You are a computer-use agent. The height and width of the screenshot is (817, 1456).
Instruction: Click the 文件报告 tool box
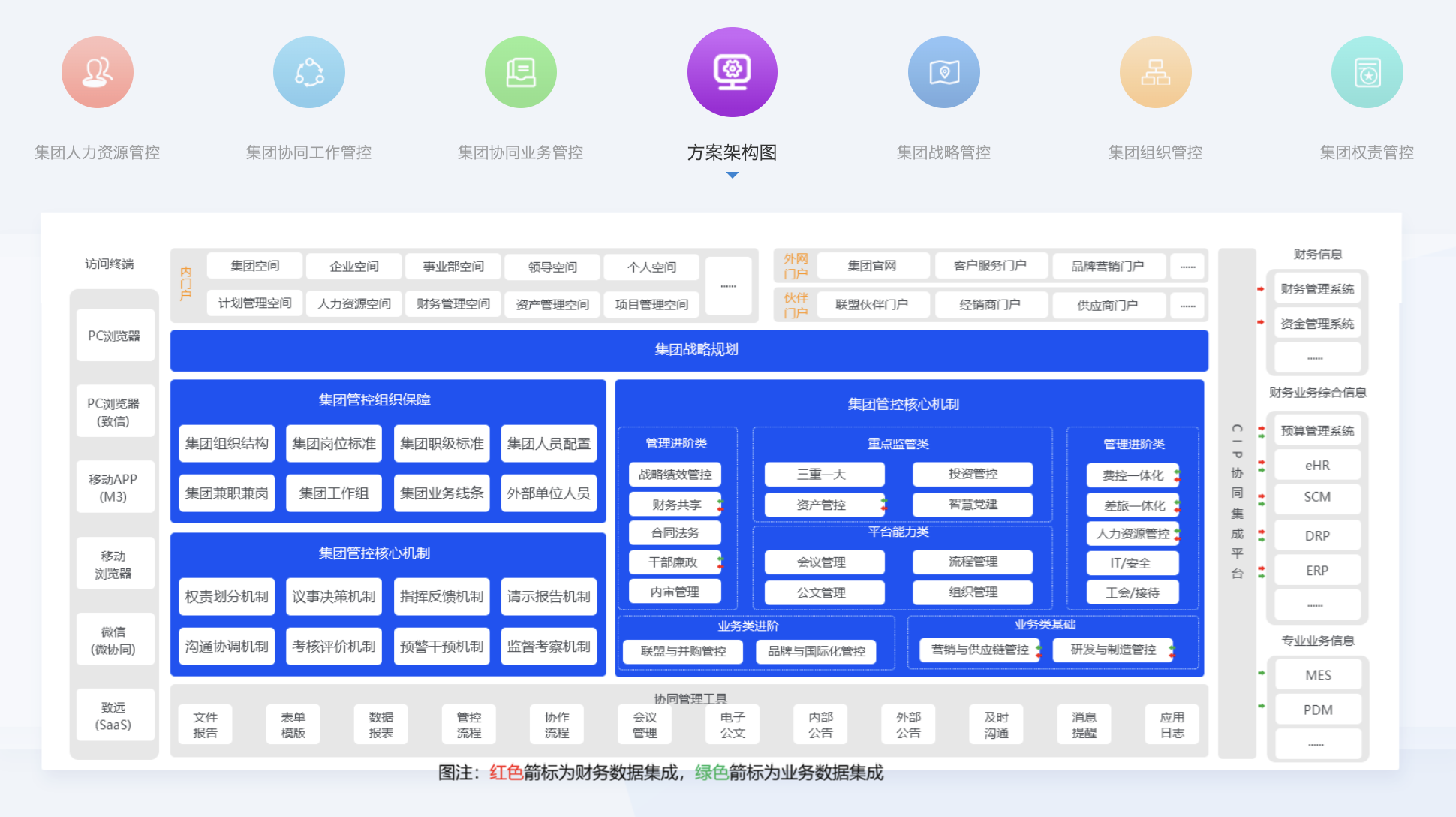coord(205,725)
